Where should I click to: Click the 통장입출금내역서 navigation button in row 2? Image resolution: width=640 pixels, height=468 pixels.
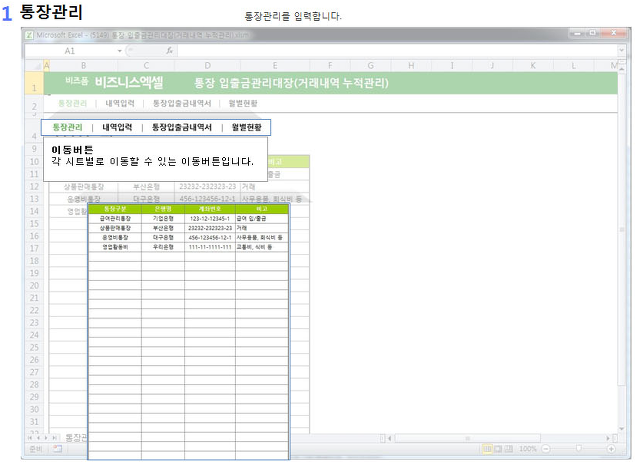pyautogui.click(x=182, y=103)
